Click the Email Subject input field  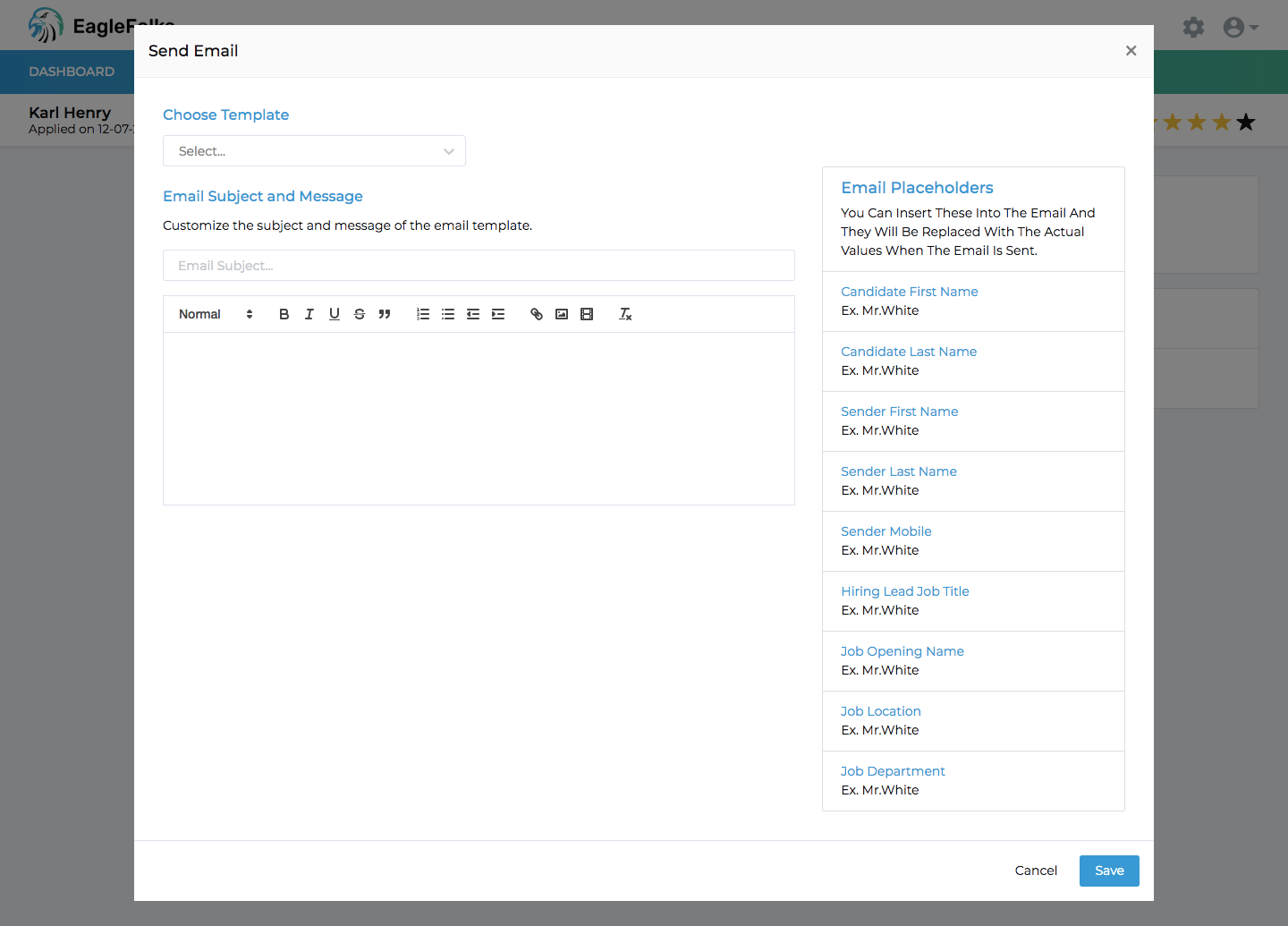click(479, 266)
